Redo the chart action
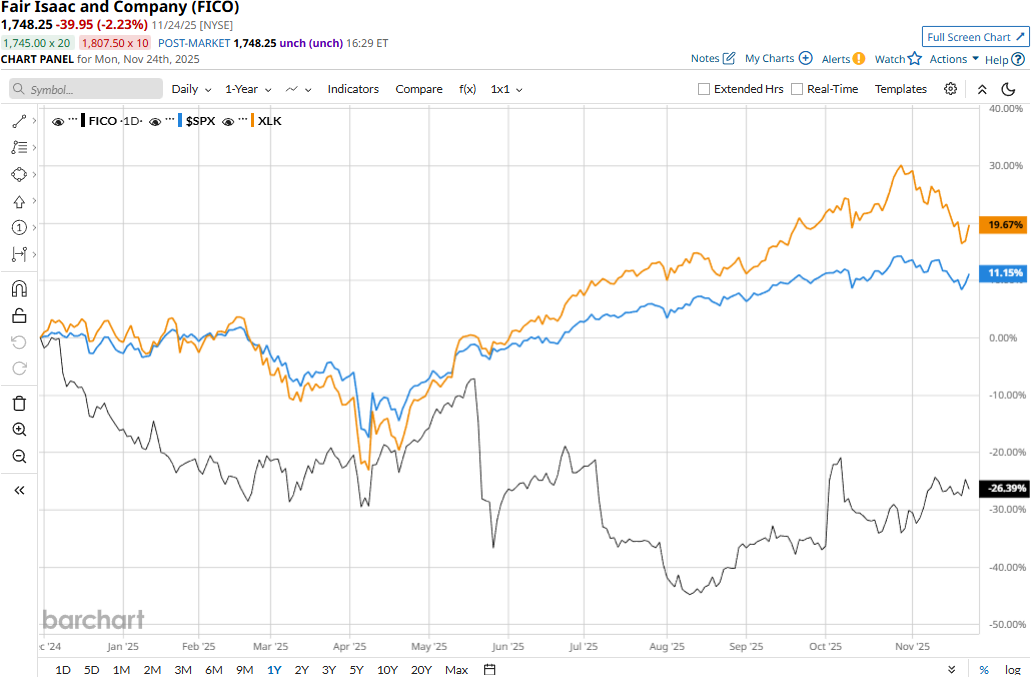Image resolution: width=1033 pixels, height=677 pixels. pyautogui.click(x=19, y=368)
